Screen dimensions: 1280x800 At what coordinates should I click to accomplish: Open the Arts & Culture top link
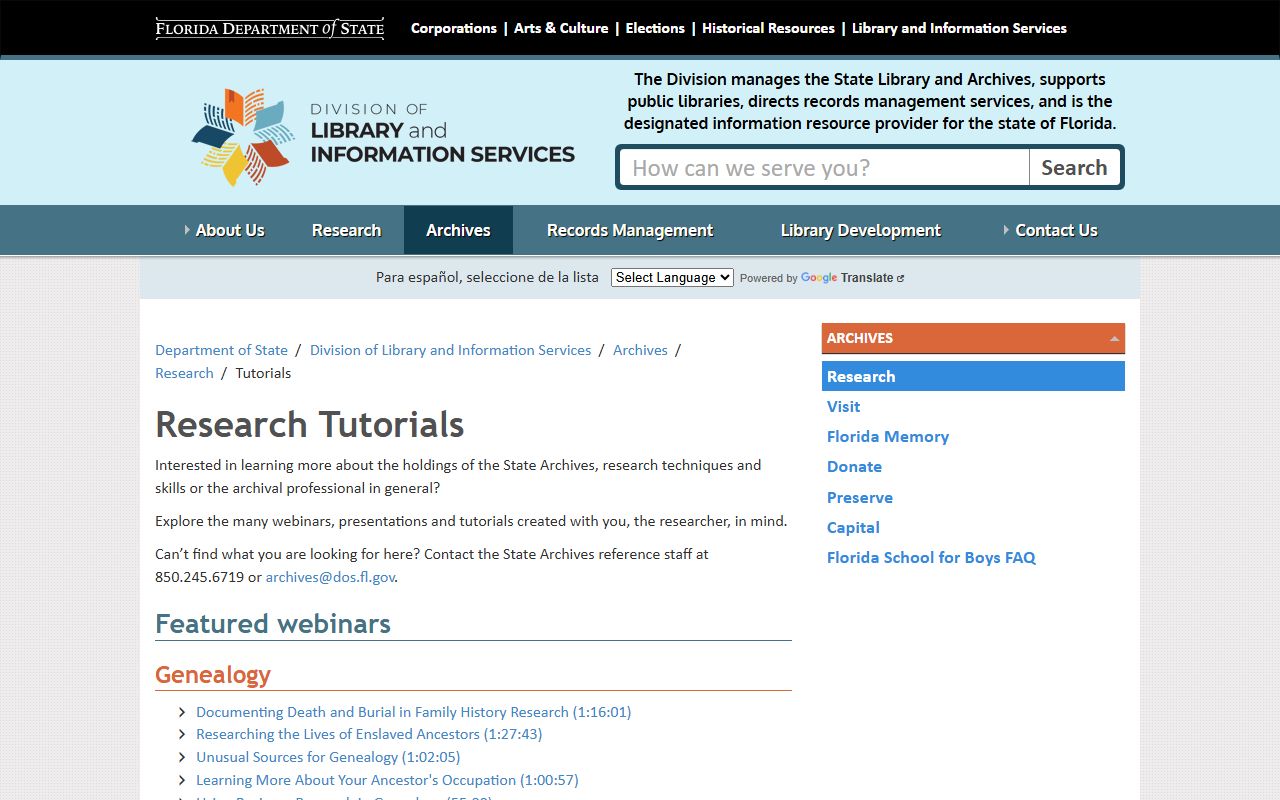(561, 28)
